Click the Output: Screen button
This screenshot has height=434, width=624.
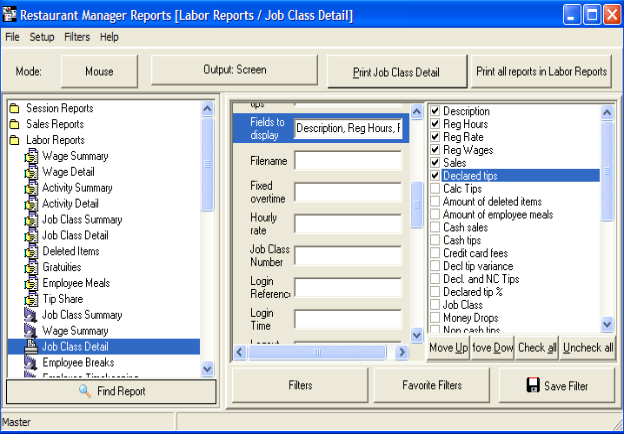[234, 70]
